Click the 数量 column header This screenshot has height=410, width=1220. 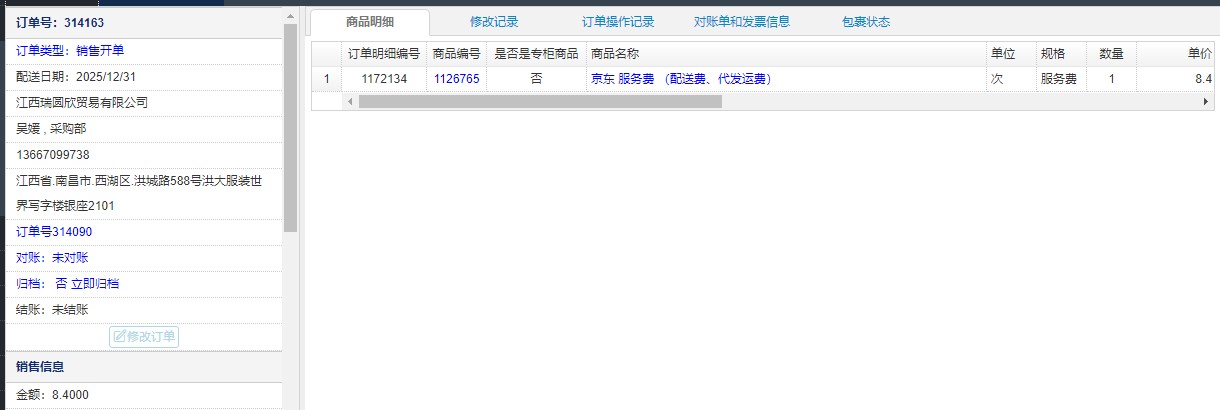tap(1111, 54)
